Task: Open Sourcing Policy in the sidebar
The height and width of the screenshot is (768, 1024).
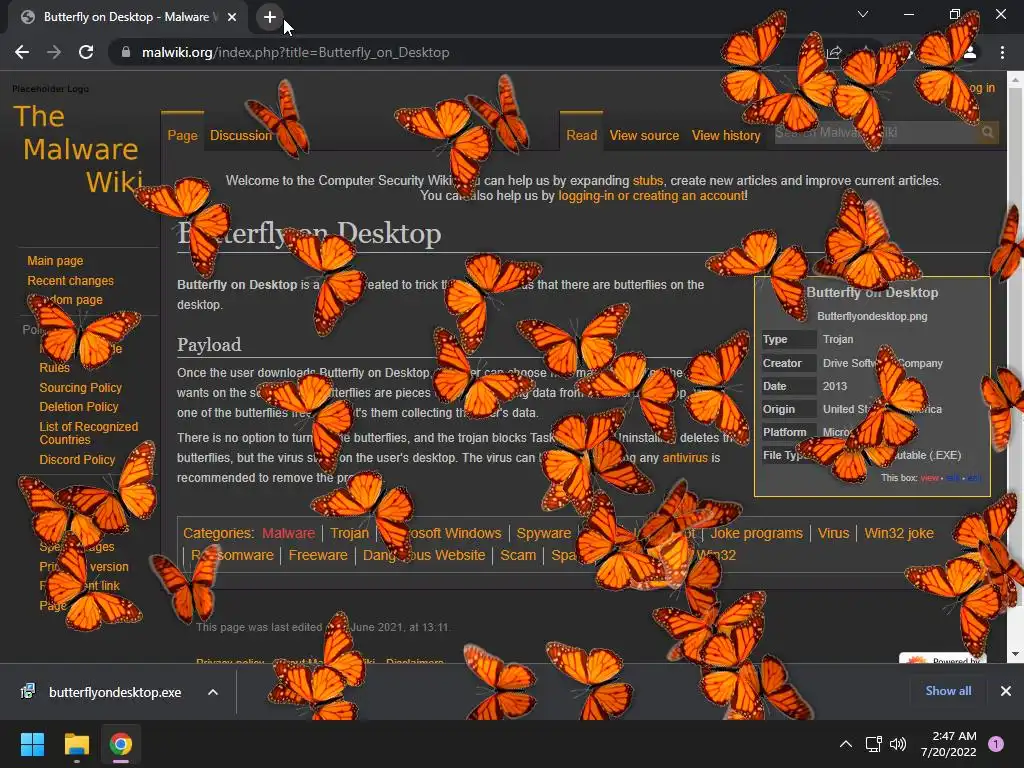Action: point(80,387)
